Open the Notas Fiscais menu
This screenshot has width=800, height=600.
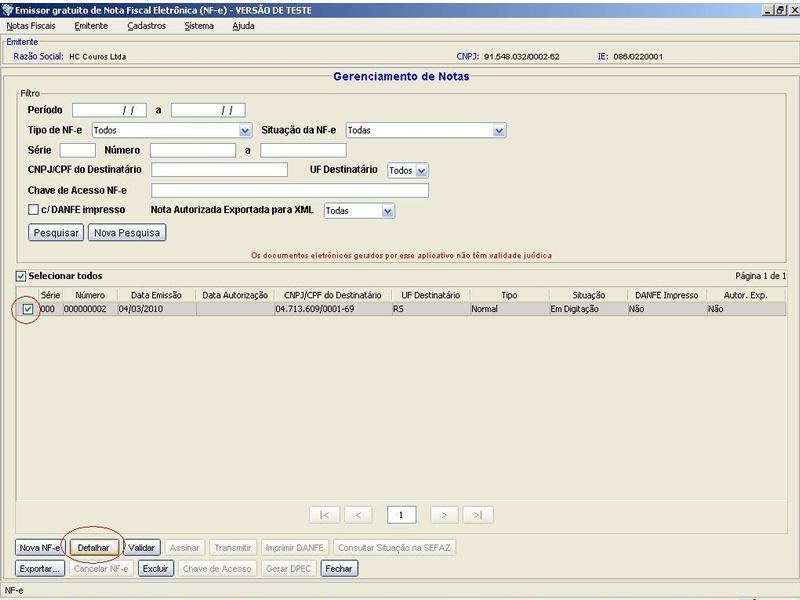[31, 26]
